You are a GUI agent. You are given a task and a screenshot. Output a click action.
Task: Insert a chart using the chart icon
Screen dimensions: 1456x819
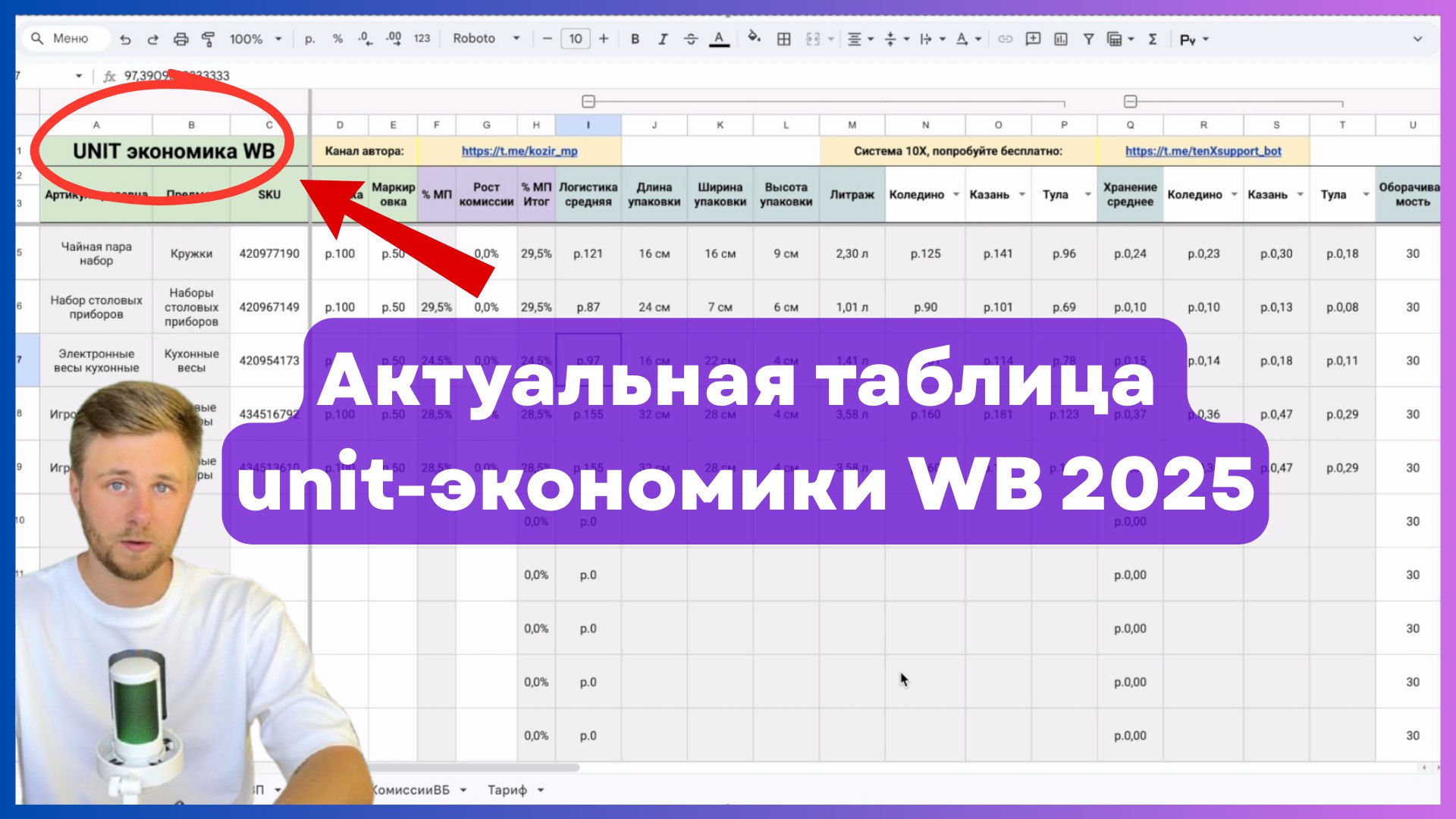coord(1061,39)
